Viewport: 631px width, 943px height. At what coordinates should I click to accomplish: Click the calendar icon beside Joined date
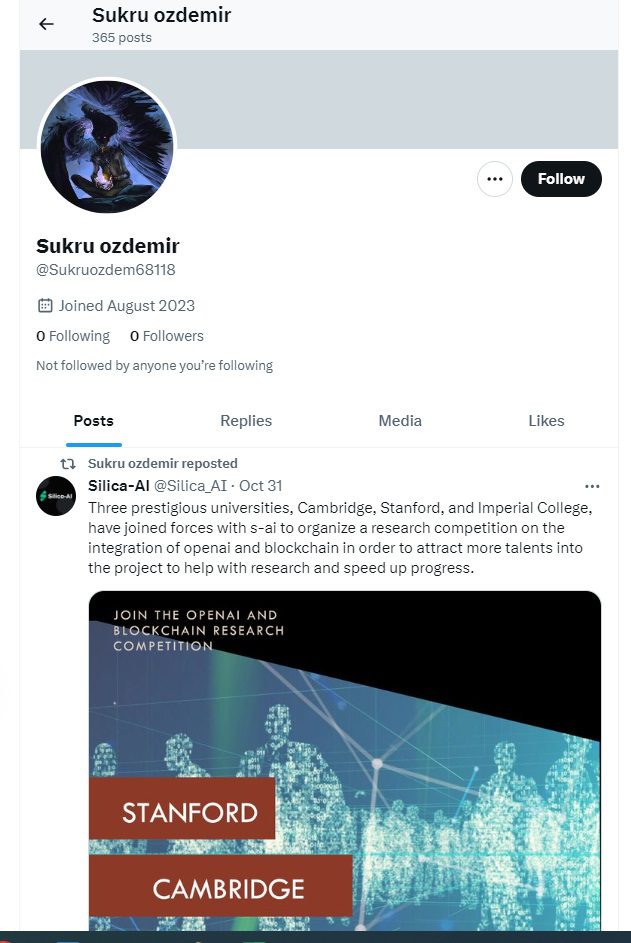click(x=44, y=306)
